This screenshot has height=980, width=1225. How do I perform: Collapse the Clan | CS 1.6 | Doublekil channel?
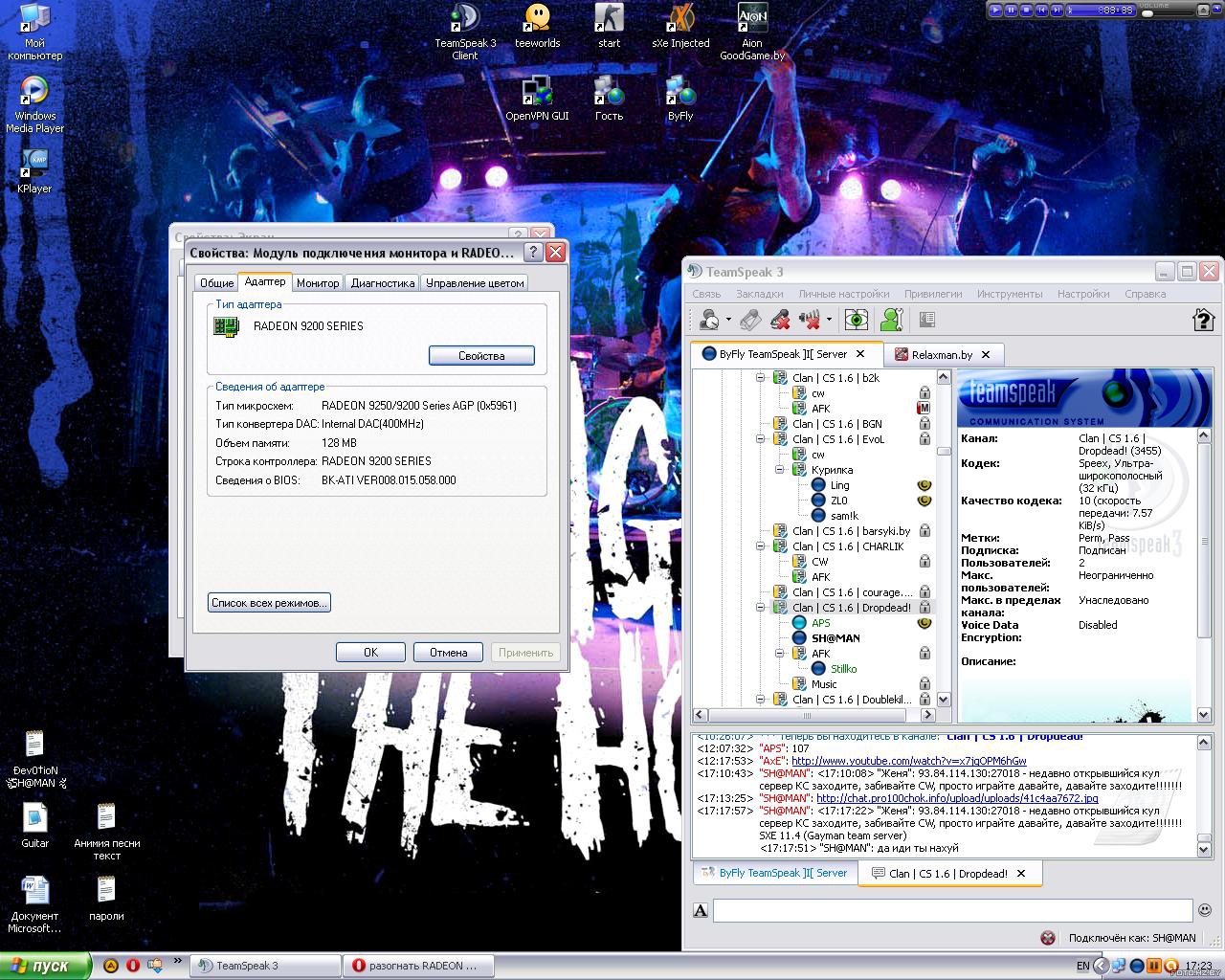pyautogui.click(x=761, y=700)
